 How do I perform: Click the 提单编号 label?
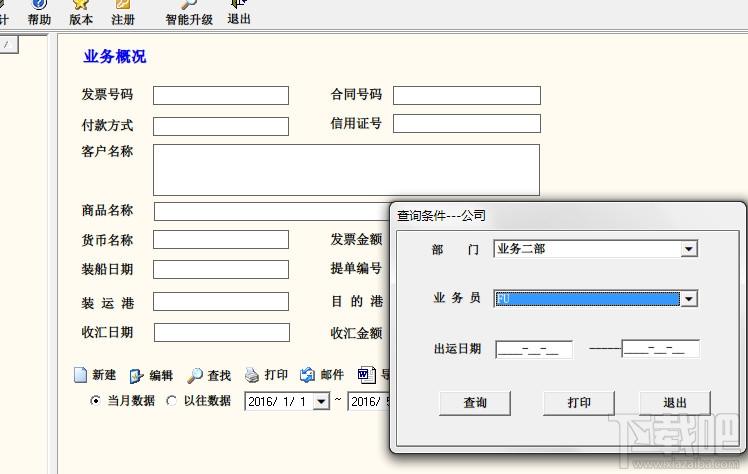tap(356, 268)
